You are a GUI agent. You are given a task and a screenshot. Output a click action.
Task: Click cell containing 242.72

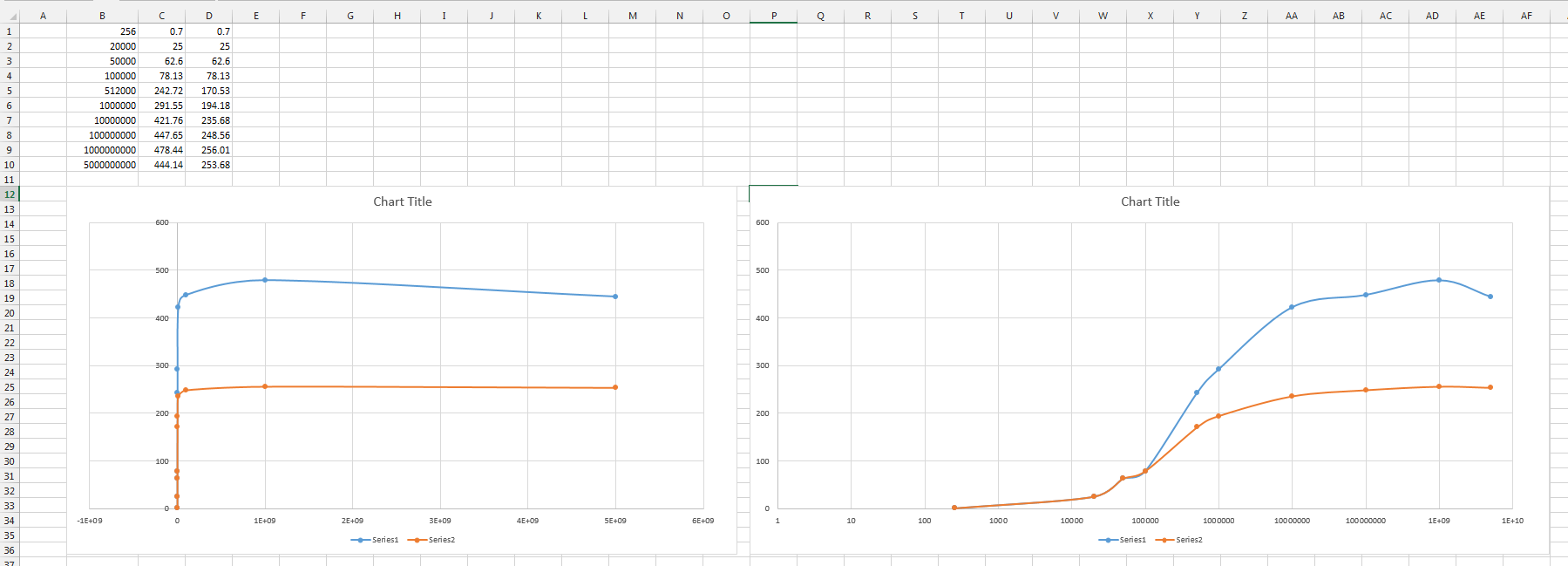tap(162, 91)
